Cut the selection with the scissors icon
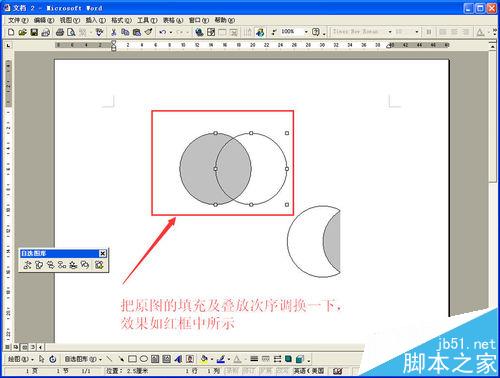Viewport: 500px width, 378px height. 114,32
